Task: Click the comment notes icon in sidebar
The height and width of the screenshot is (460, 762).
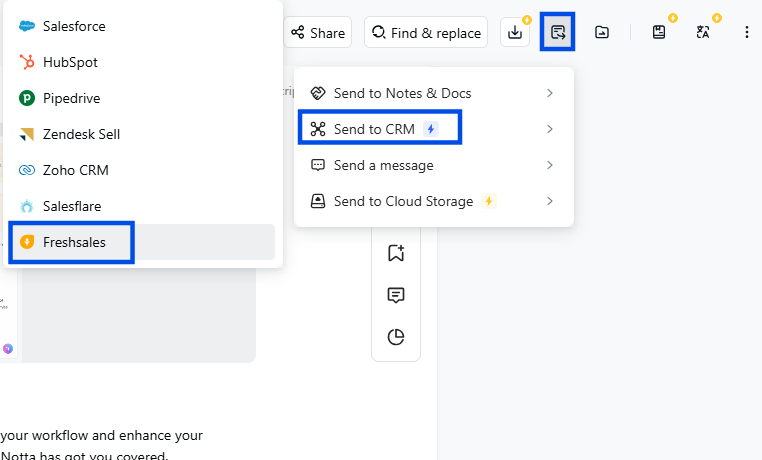Action: [396, 295]
